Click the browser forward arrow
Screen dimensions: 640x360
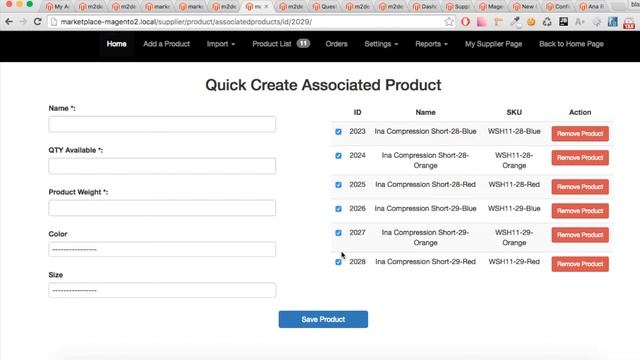pos(23,22)
